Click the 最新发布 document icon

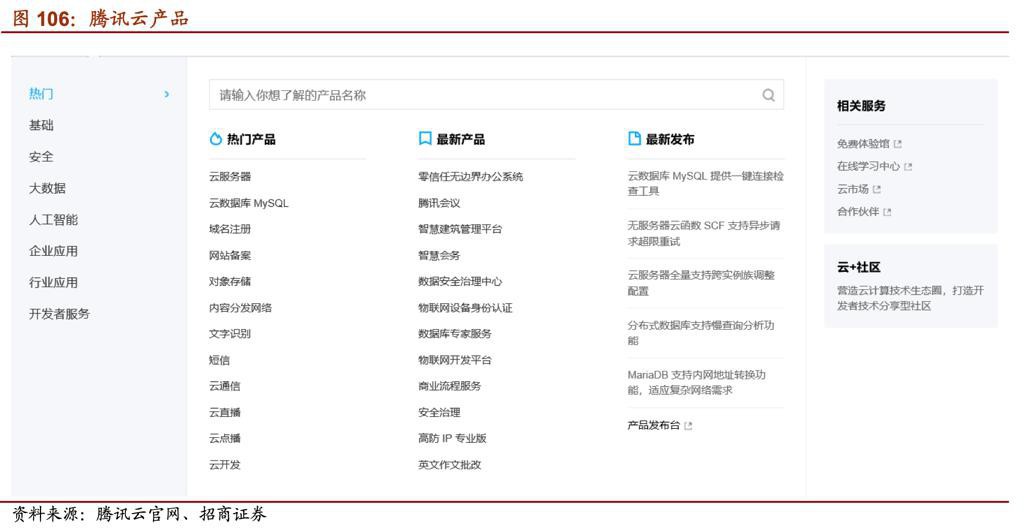coord(634,138)
